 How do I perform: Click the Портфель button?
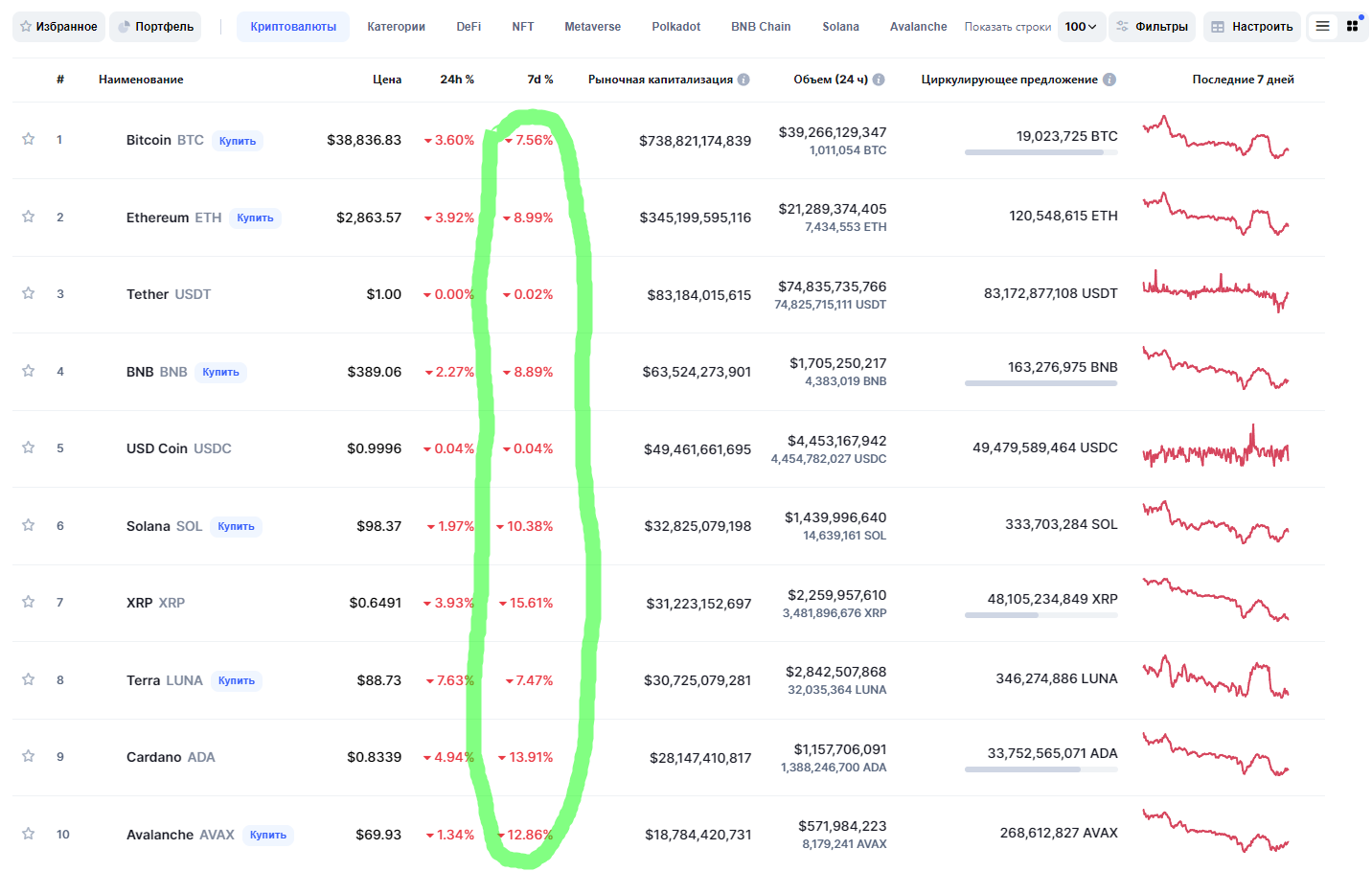(155, 27)
